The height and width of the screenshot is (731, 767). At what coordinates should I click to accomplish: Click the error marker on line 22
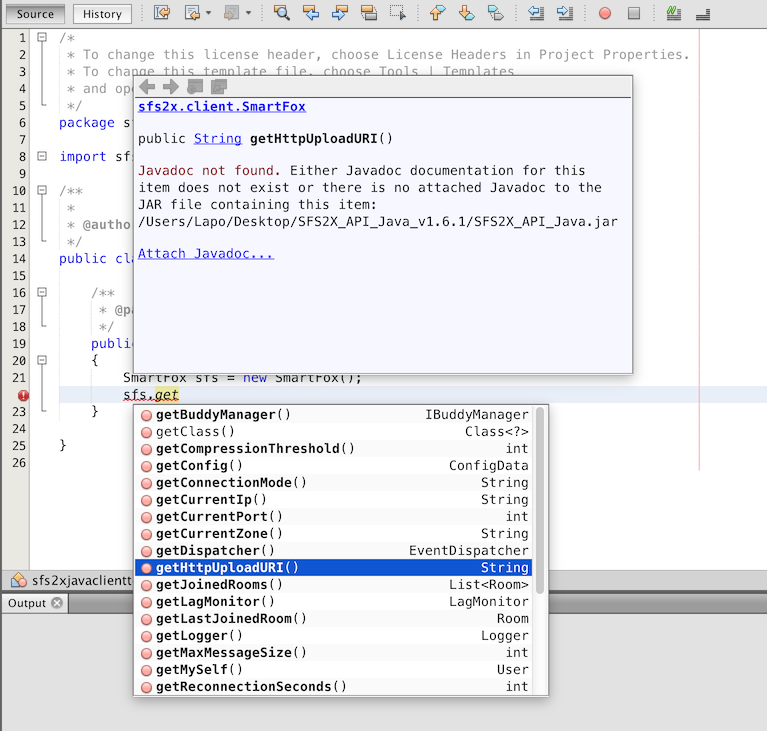pyautogui.click(x=23, y=395)
